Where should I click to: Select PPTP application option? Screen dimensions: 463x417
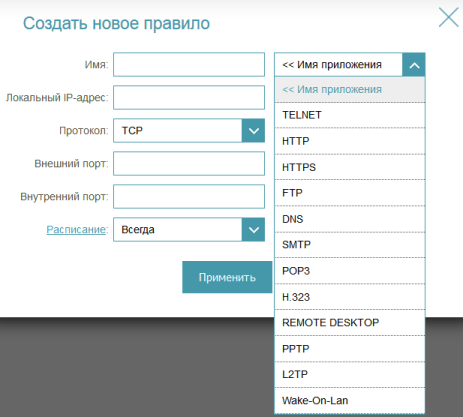click(x=350, y=349)
